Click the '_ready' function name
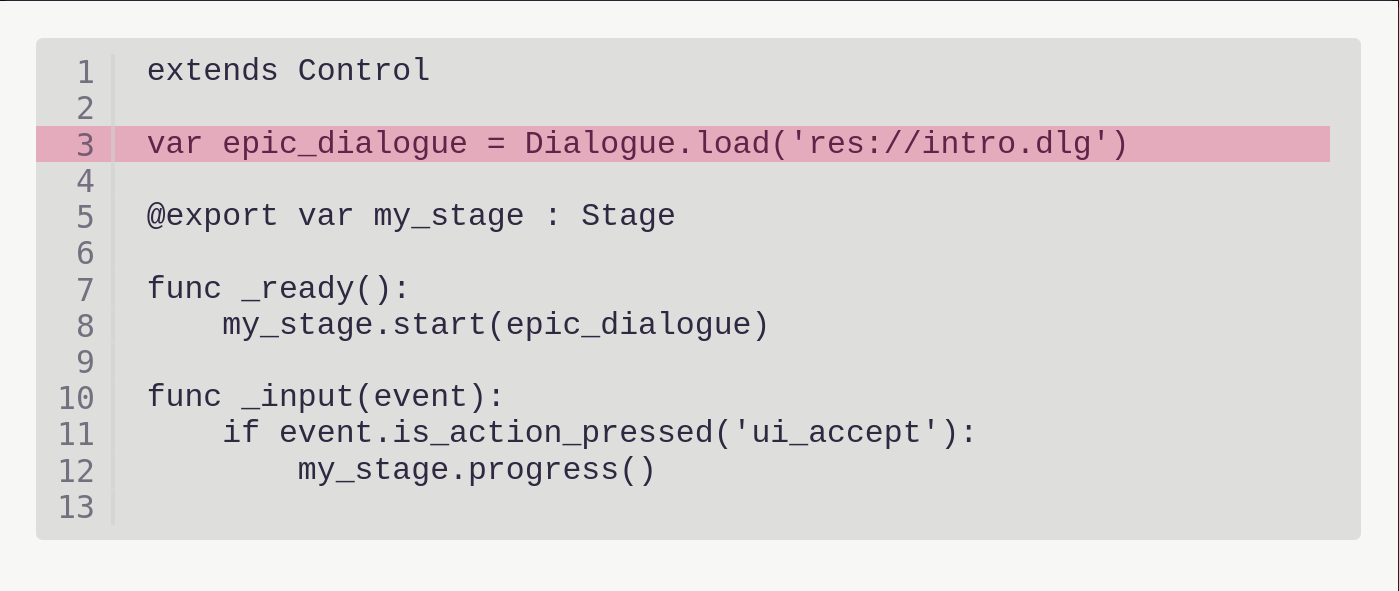The height and width of the screenshot is (591, 1399). tap(298, 289)
